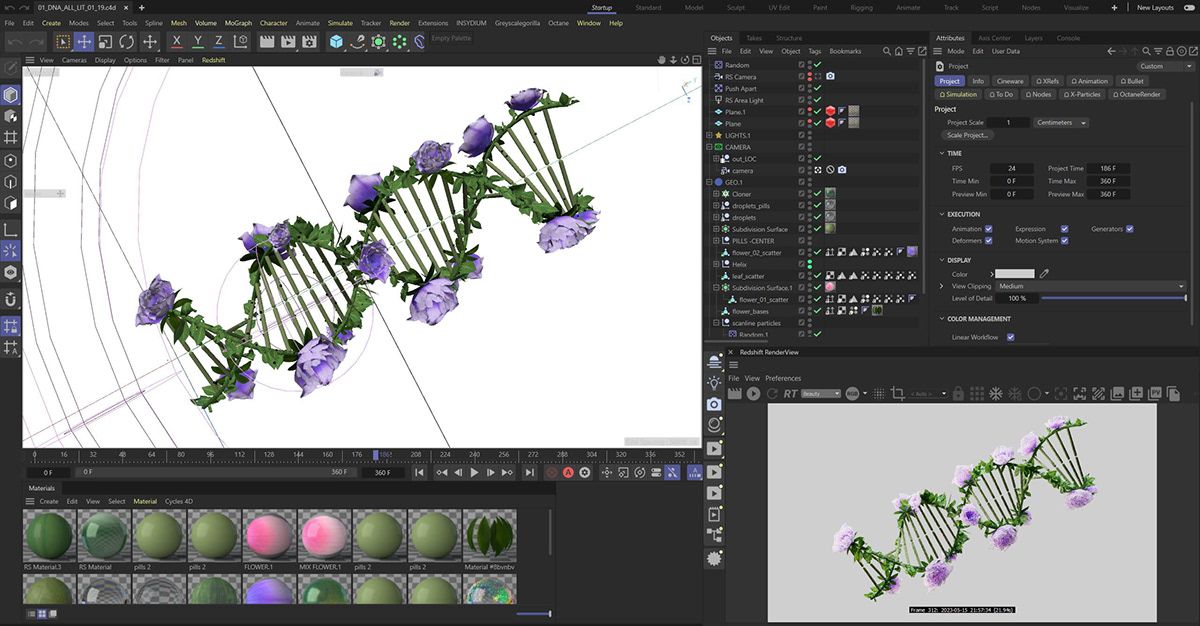Click the Scale Project... button

click(x=967, y=135)
